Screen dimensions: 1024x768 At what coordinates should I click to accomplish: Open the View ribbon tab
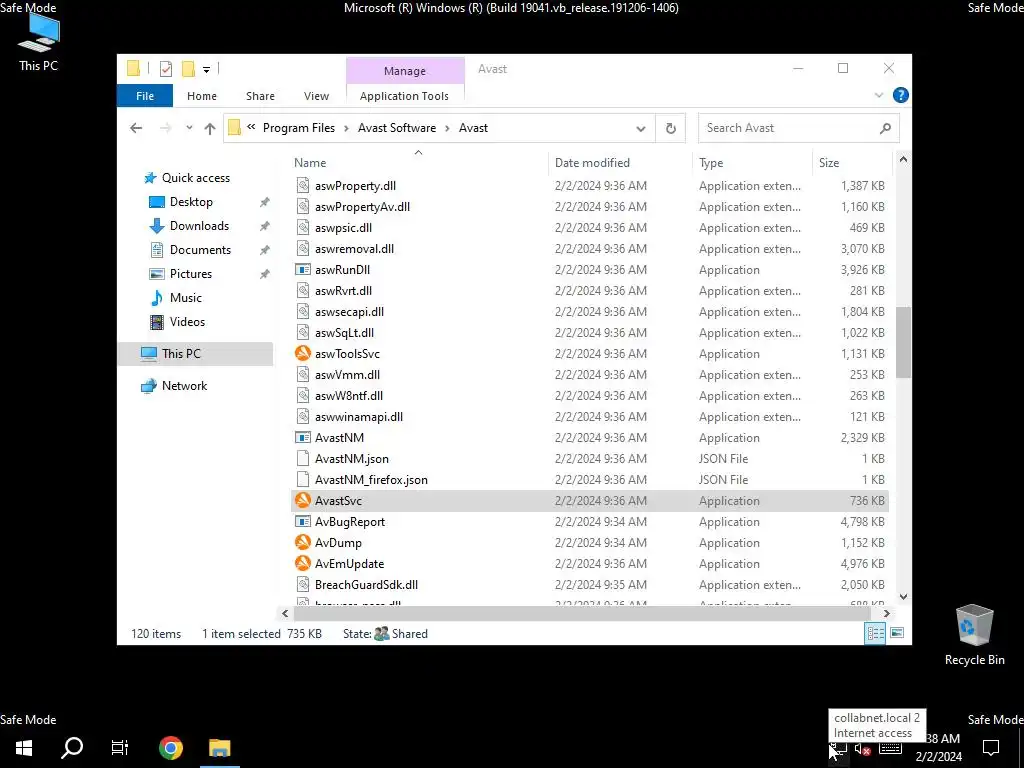click(x=316, y=96)
